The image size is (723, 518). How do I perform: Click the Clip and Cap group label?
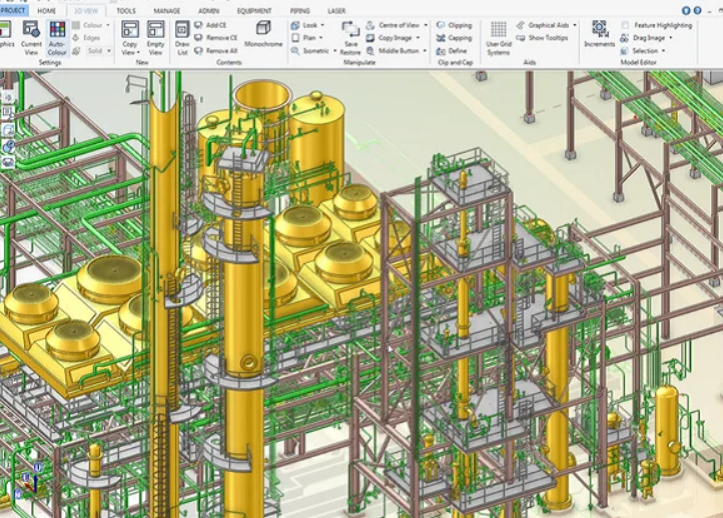(456, 62)
